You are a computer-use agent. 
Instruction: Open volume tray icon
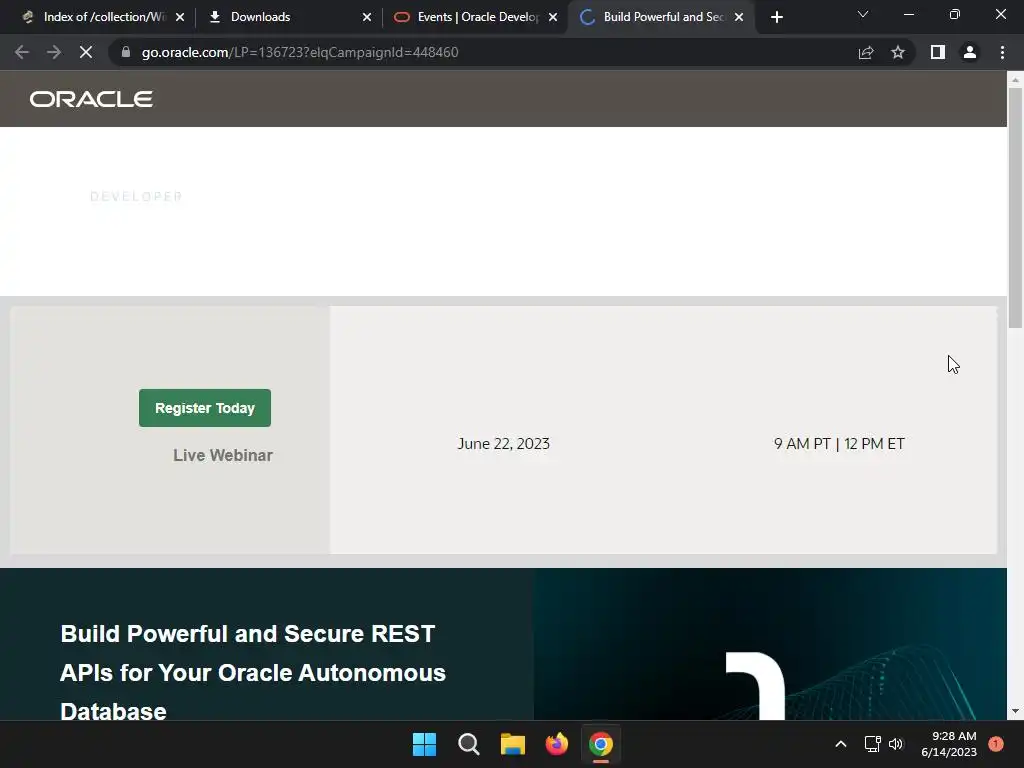tap(896, 744)
